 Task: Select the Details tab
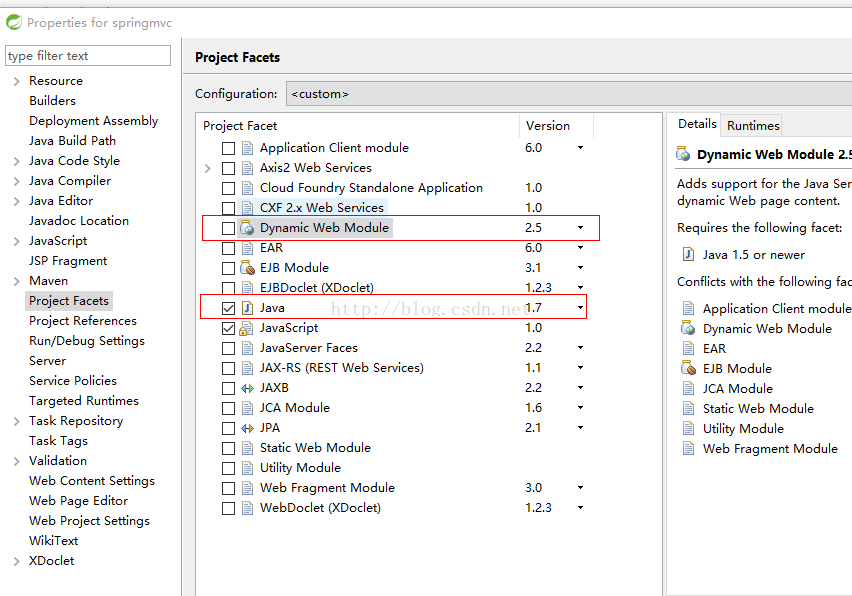697,124
